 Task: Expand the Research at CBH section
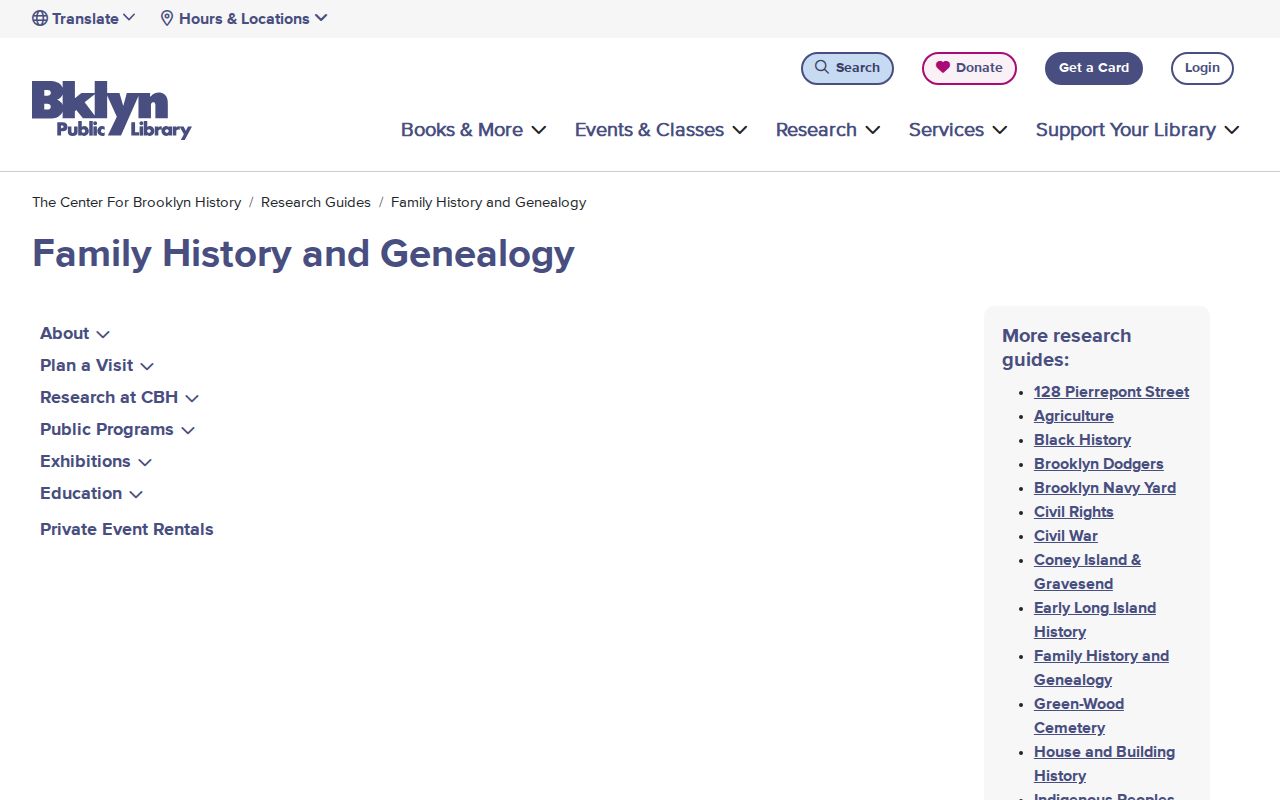[x=120, y=397]
